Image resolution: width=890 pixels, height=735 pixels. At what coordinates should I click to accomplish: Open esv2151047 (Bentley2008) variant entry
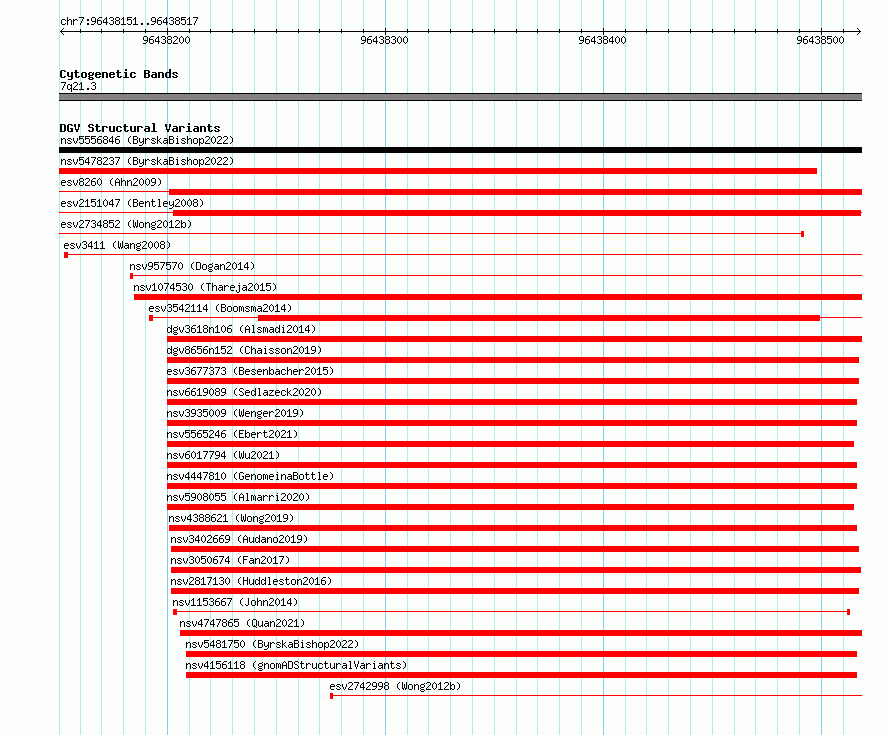point(132,203)
